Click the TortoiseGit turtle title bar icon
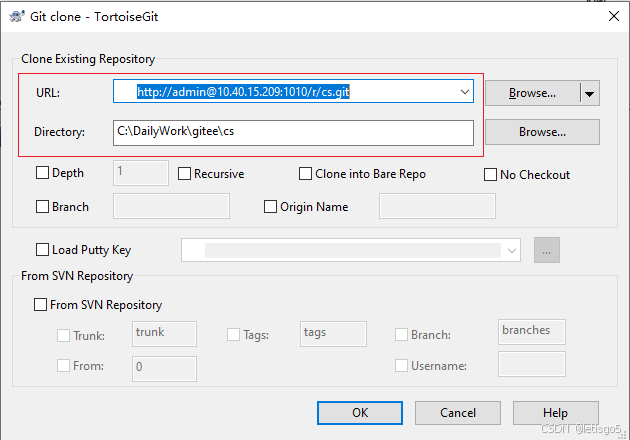The image size is (630, 440). click(x=17, y=16)
